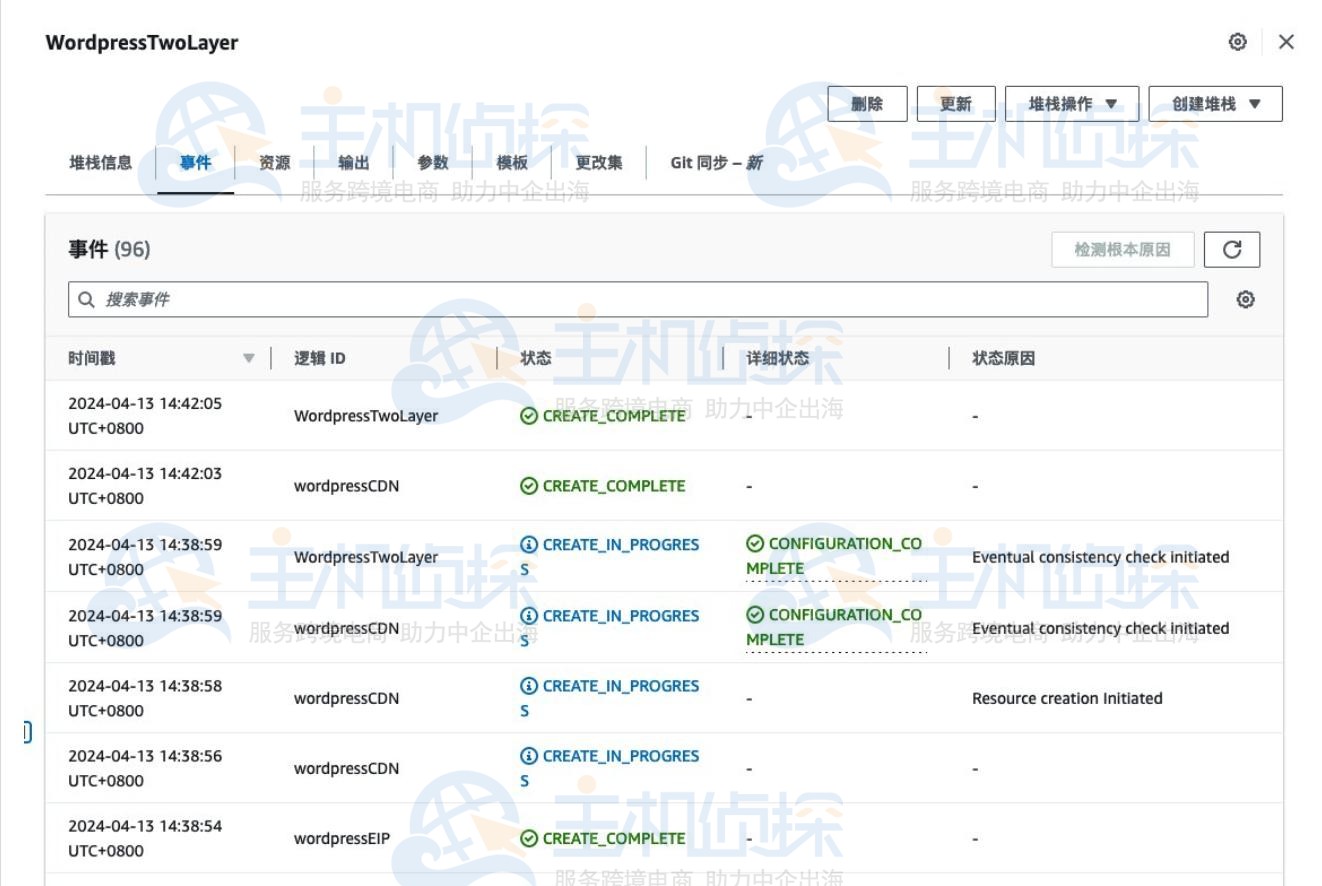
Task: Click info icon on 14:38:56 wordpressCDN row
Action: pos(529,756)
